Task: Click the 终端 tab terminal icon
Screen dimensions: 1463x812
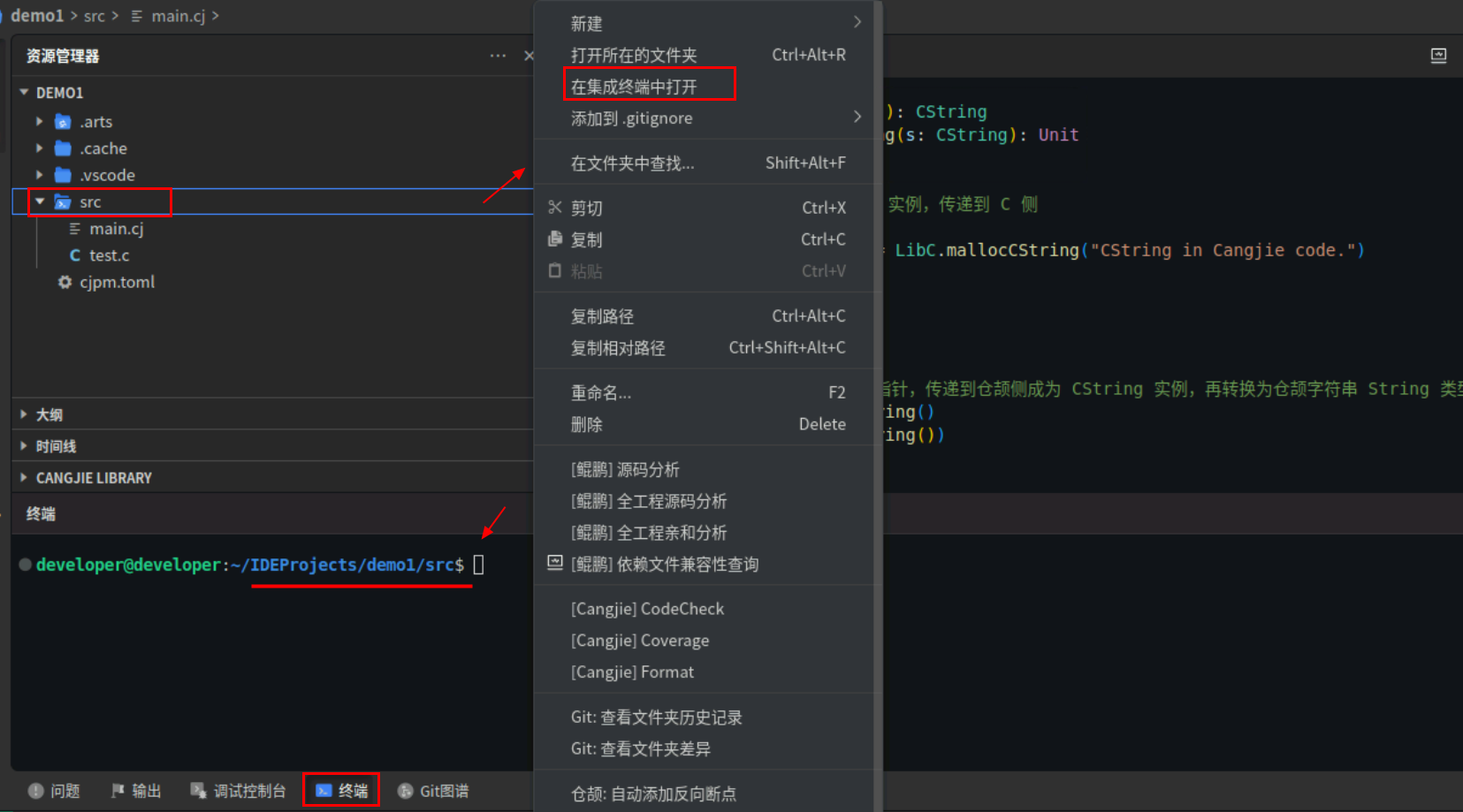Action: pyautogui.click(x=324, y=791)
